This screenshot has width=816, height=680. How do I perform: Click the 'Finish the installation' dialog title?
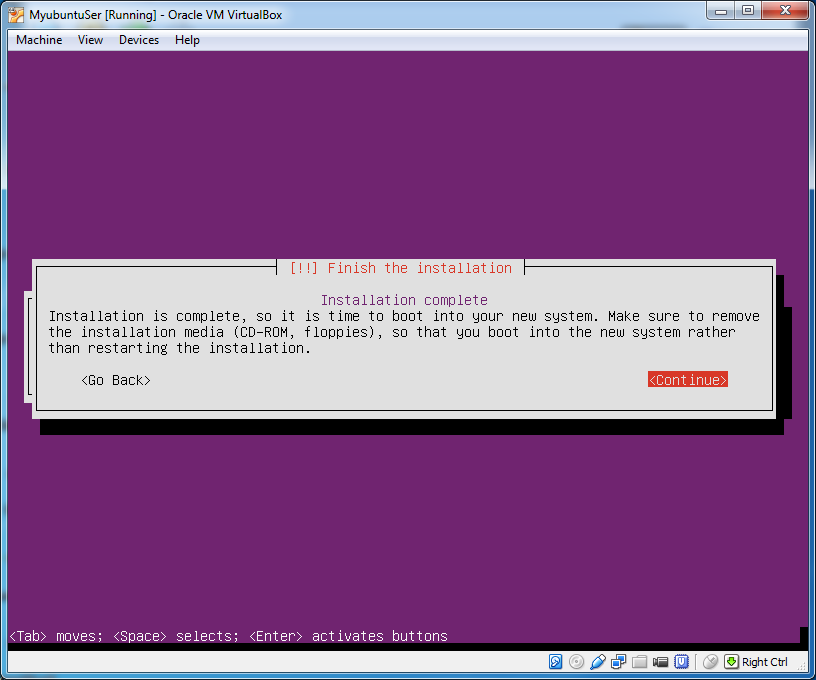[401, 268]
